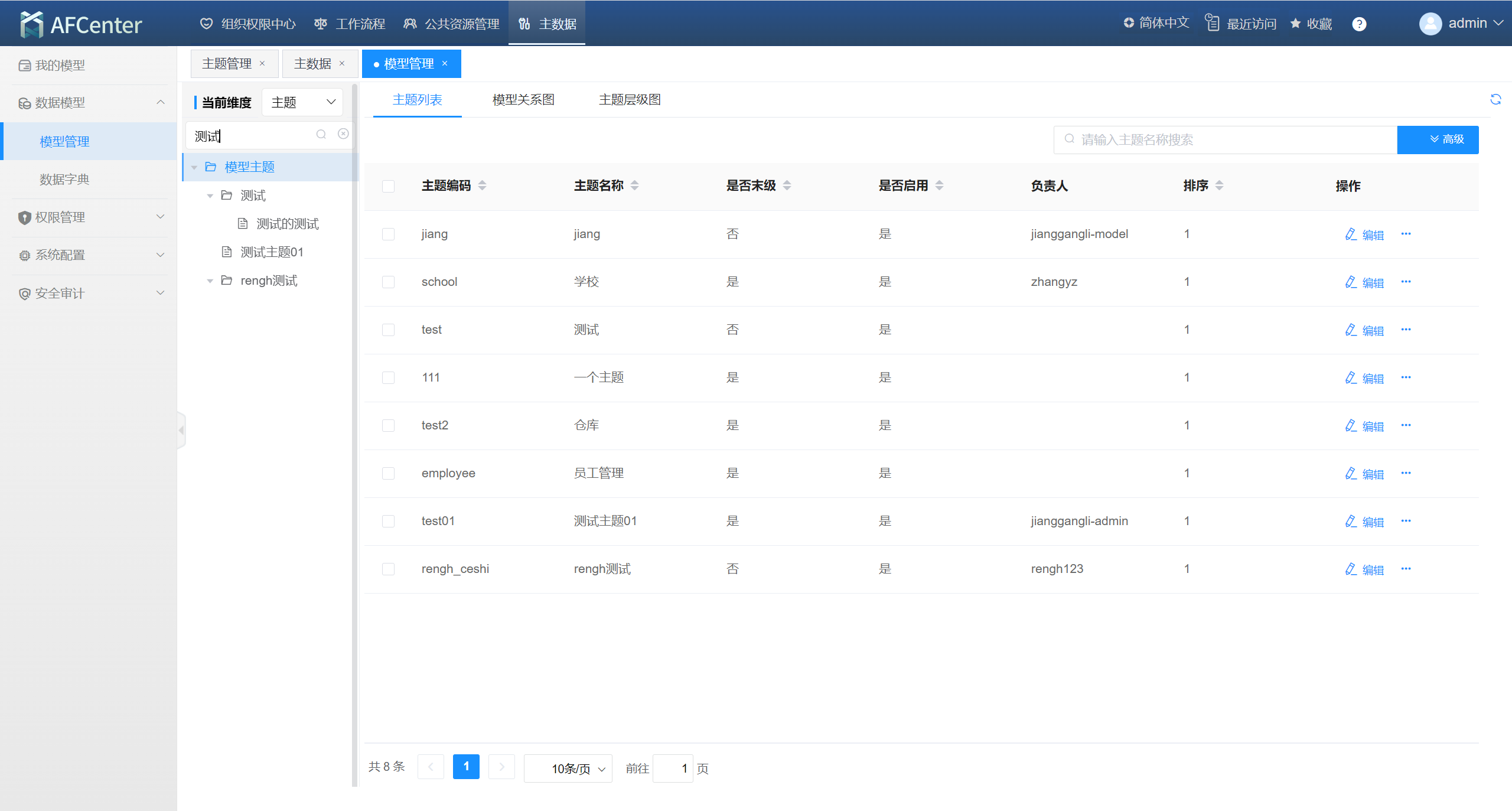Open the 当前维度 主题 dropdown
Viewport: 1512px width, 811px height.
point(302,102)
